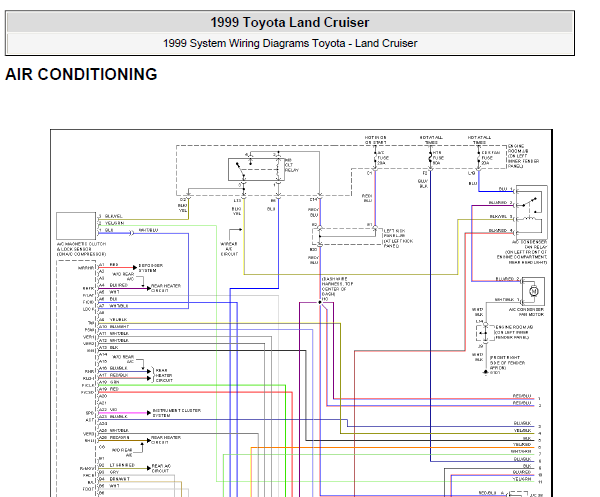The height and width of the screenshot is (497, 600).
Task: Select the WHT/BLU wire label near clutch
Action: tap(148, 230)
